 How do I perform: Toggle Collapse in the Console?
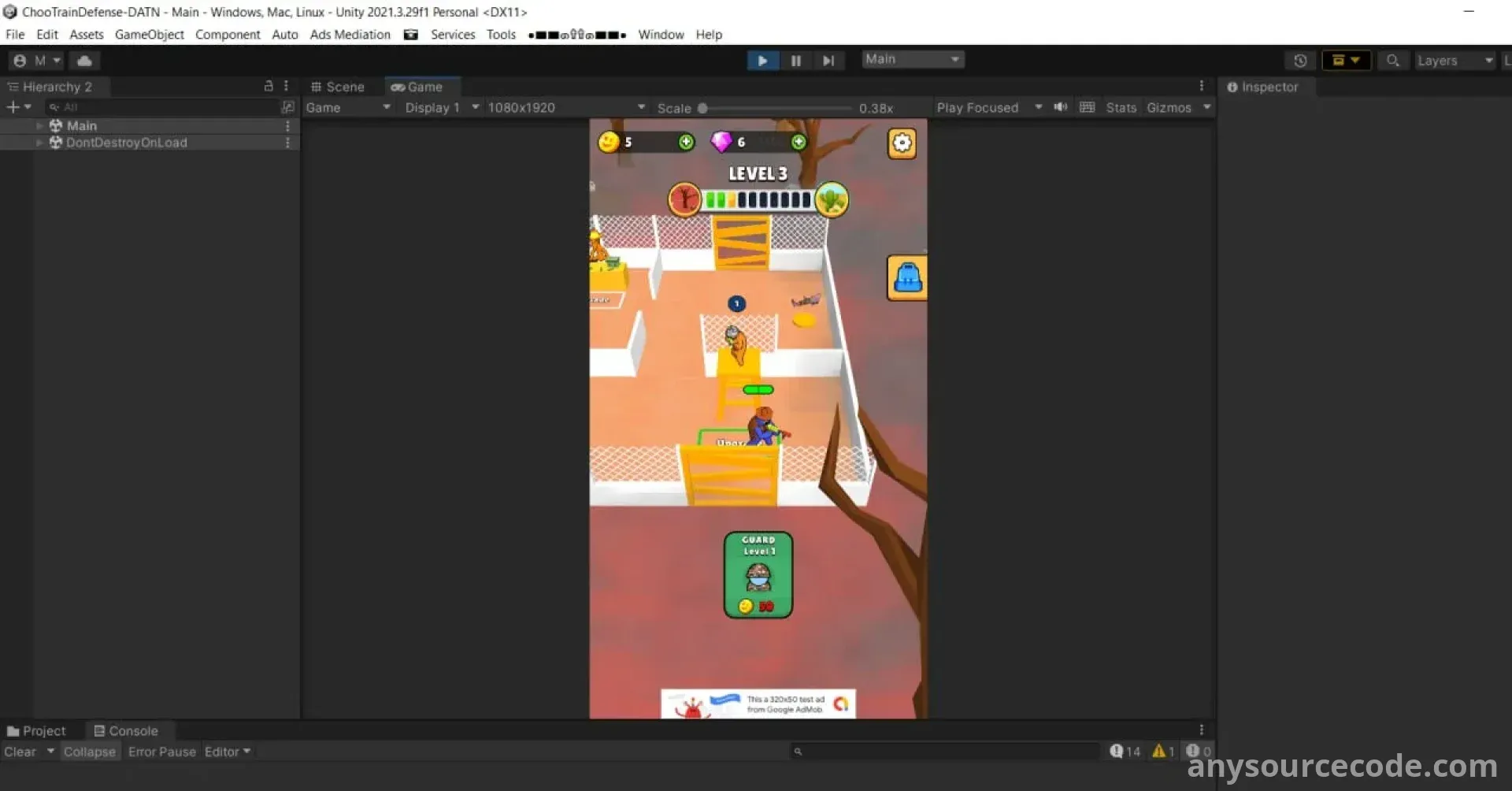point(89,752)
